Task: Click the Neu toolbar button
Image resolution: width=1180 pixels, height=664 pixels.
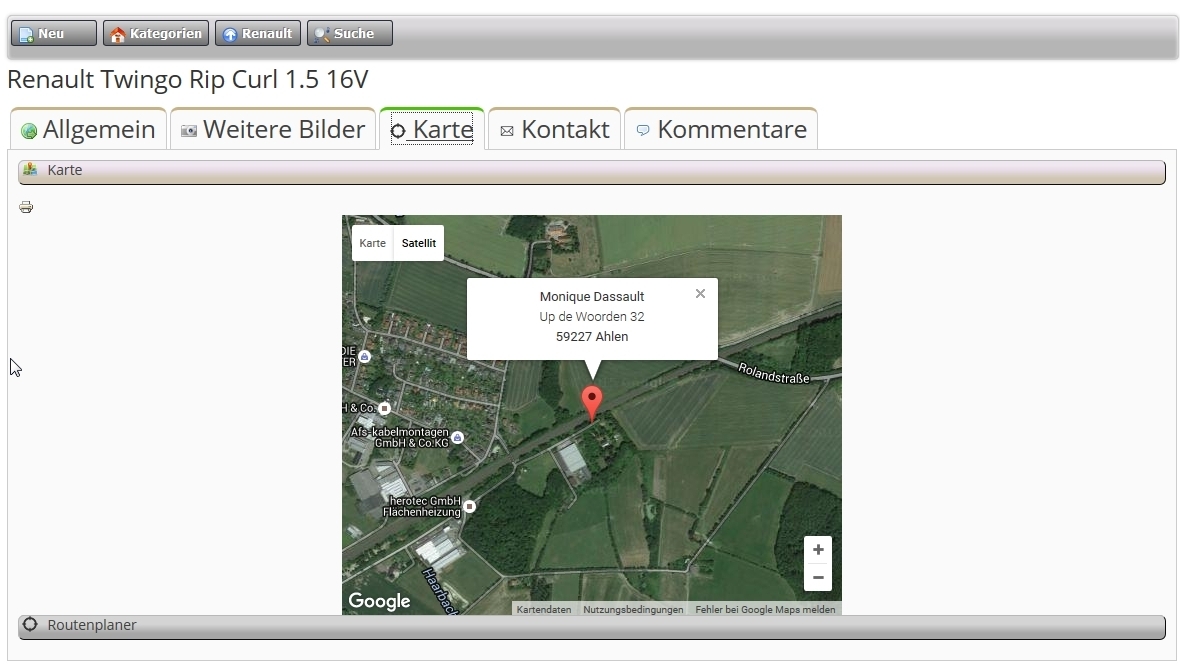Action: tap(53, 33)
